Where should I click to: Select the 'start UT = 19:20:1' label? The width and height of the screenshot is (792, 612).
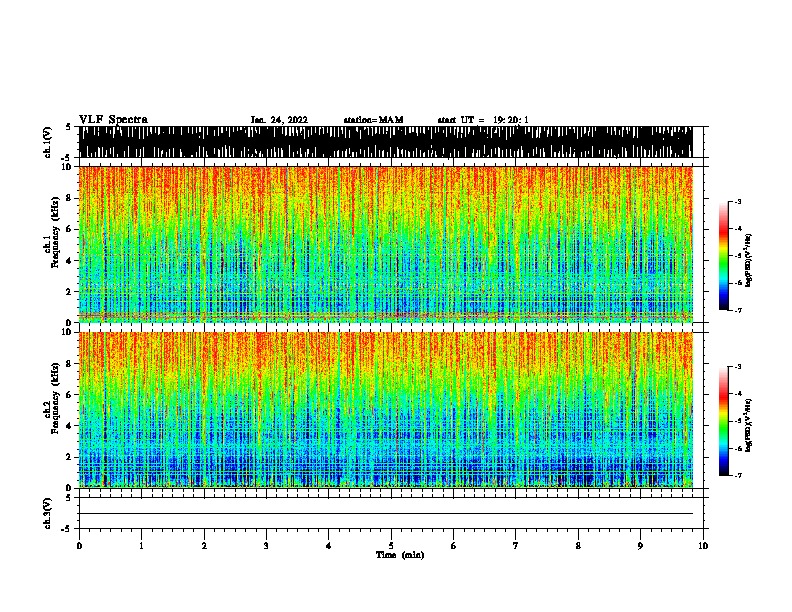click(483, 120)
